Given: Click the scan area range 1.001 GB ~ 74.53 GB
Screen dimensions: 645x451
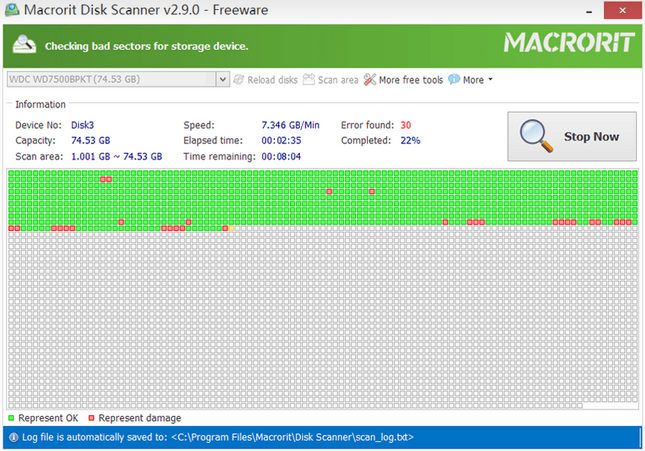Looking at the screenshot, I should coord(116,157).
